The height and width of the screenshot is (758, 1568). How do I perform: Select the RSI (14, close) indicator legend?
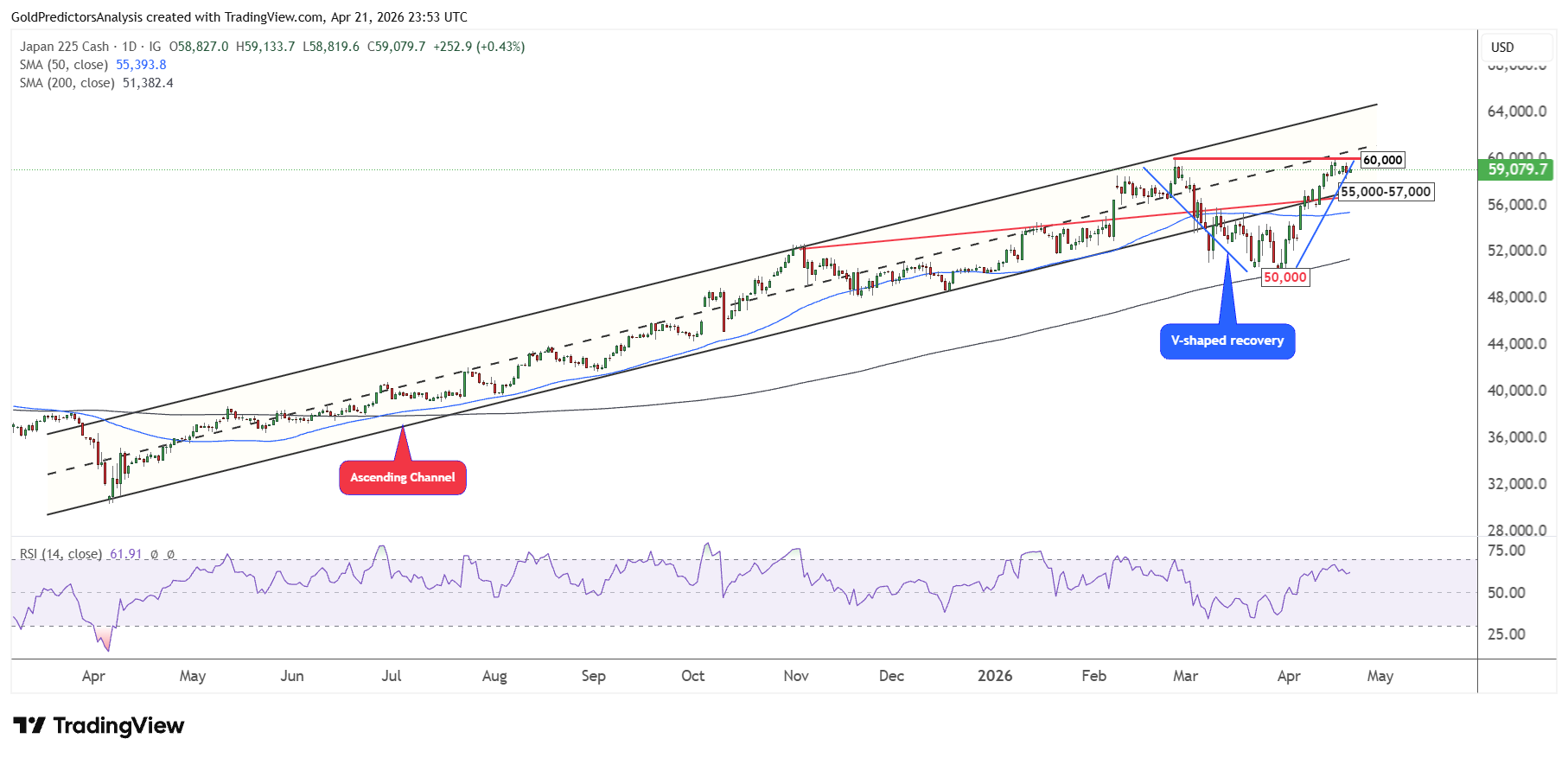(x=61, y=554)
